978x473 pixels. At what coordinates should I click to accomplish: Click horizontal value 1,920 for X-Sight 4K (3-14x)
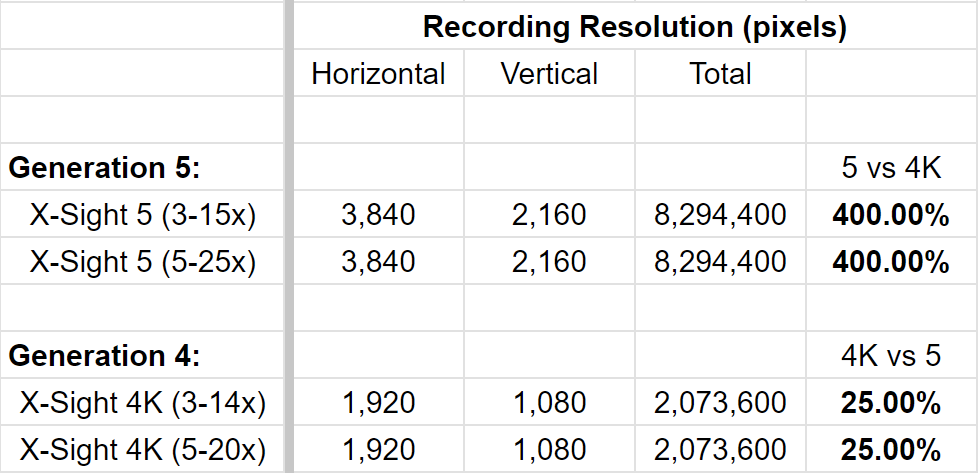tap(378, 402)
